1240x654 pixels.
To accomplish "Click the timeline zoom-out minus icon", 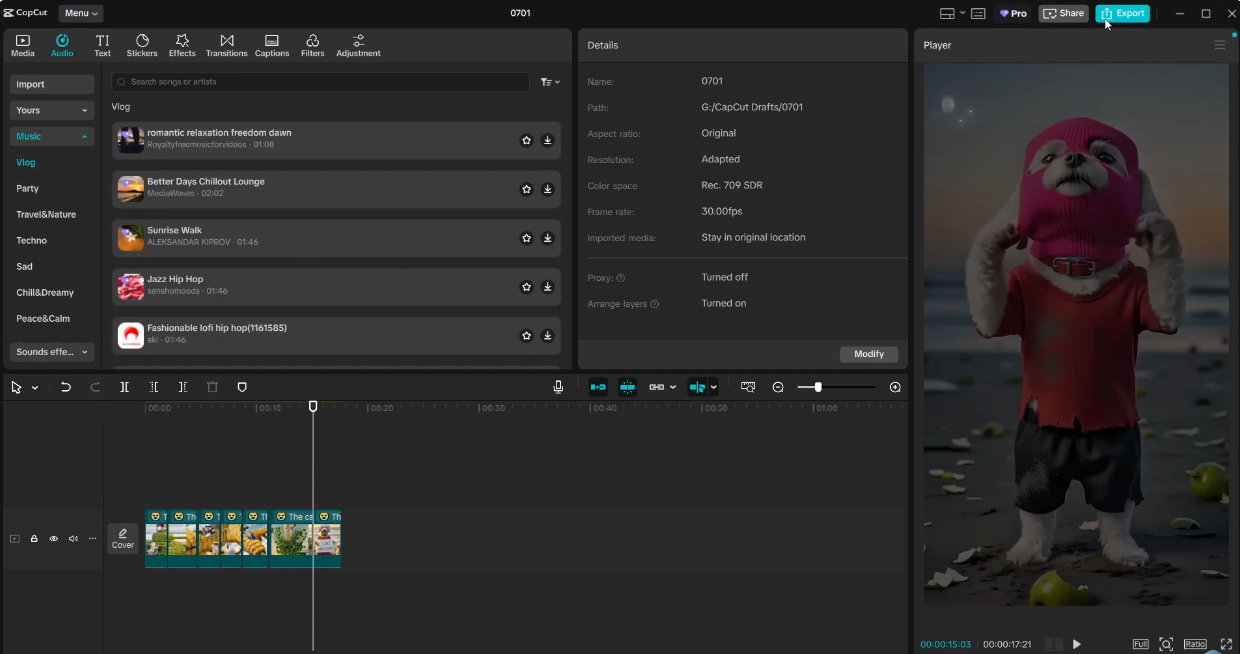I will pyautogui.click(x=778, y=387).
